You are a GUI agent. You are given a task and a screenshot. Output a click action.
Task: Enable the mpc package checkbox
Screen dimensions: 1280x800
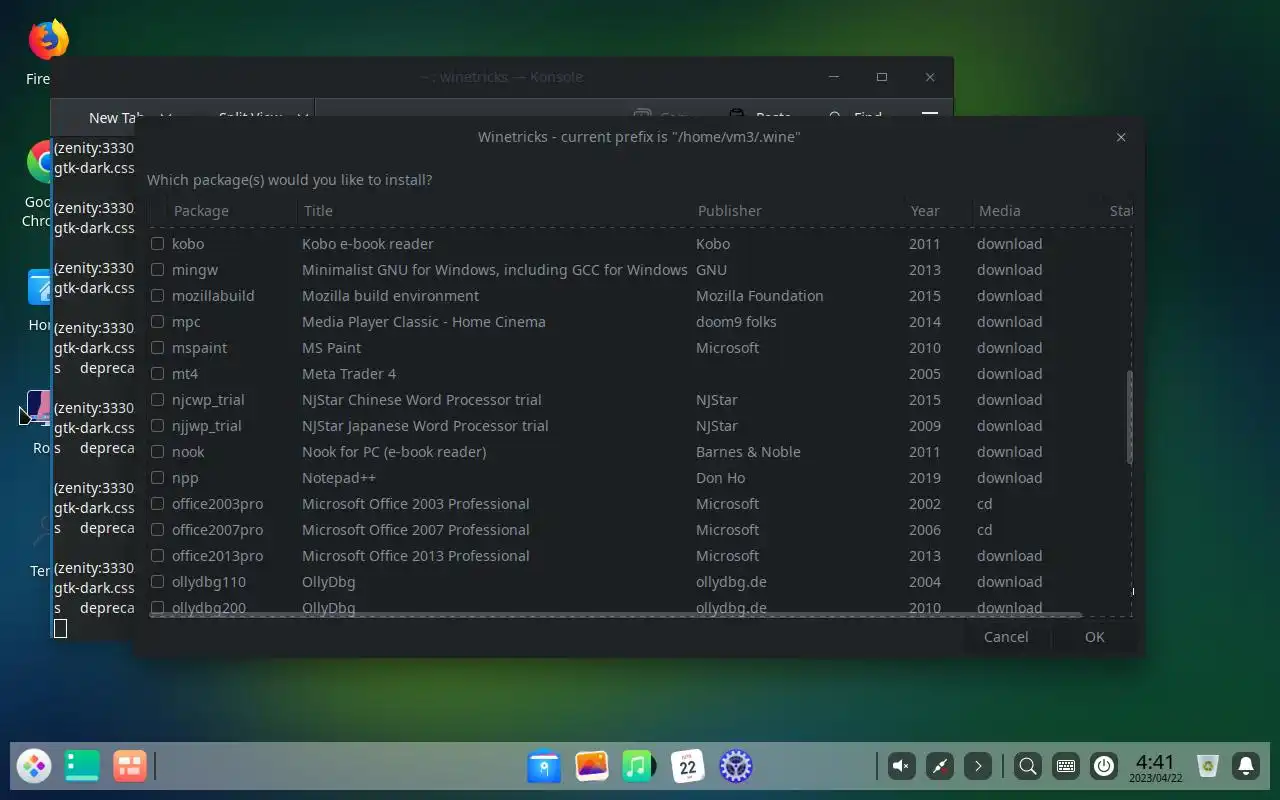157,322
